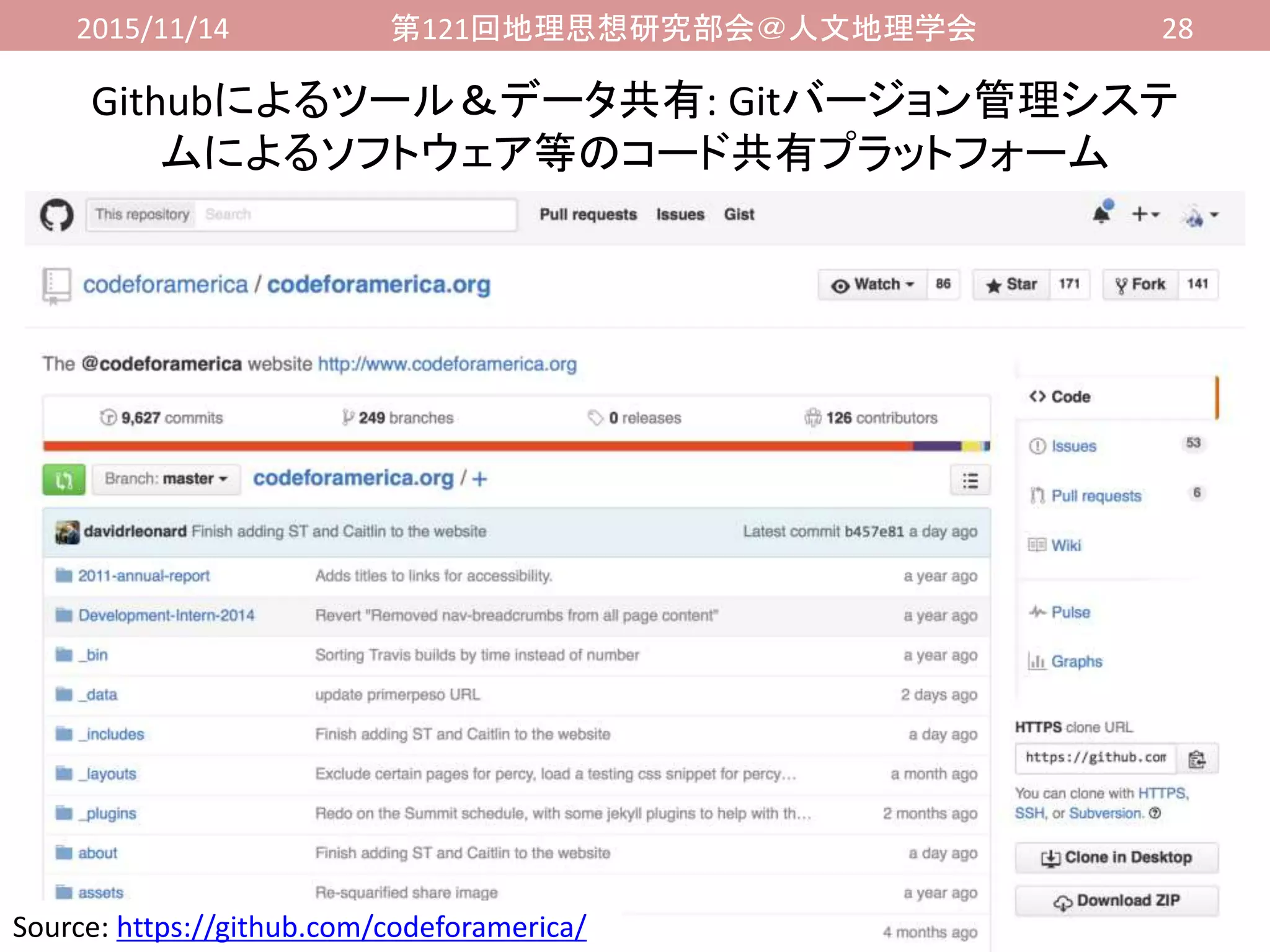Open Issues in top navigation

[x=680, y=214]
